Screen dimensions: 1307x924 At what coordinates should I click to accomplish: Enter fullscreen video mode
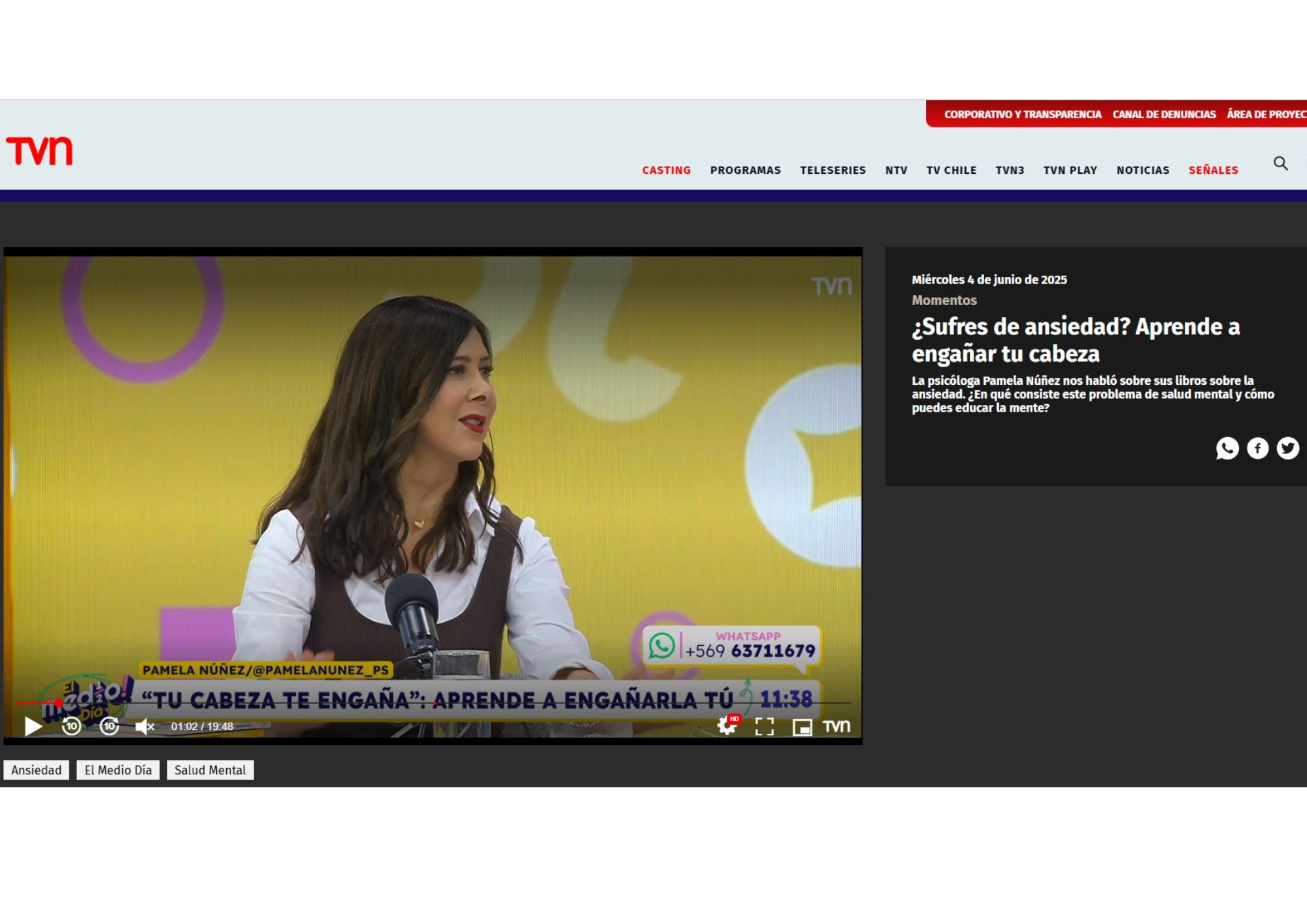pyautogui.click(x=764, y=726)
